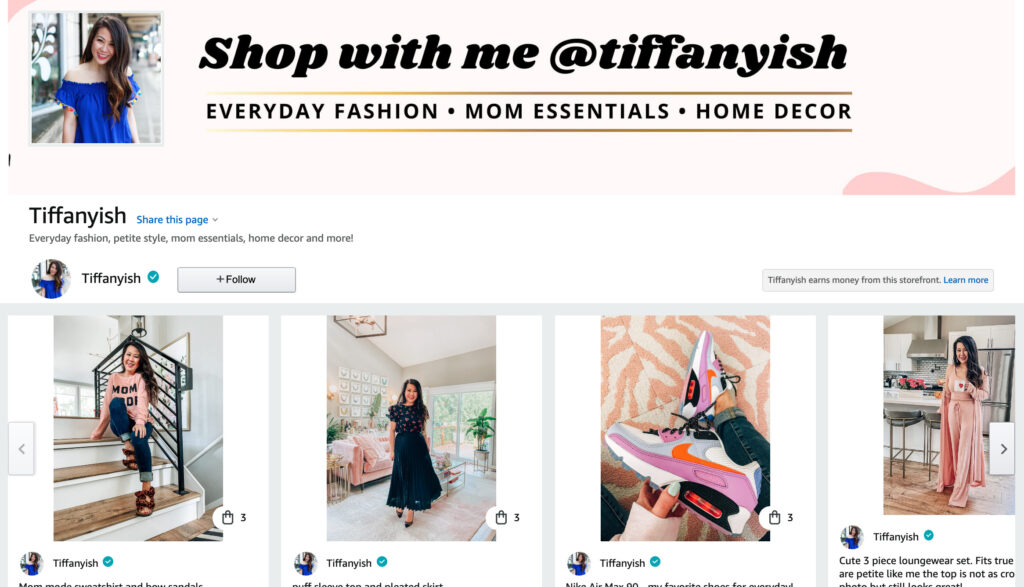The height and width of the screenshot is (587, 1024).
Task: Click the avatar under the loungewear post
Action: (851, 537)
